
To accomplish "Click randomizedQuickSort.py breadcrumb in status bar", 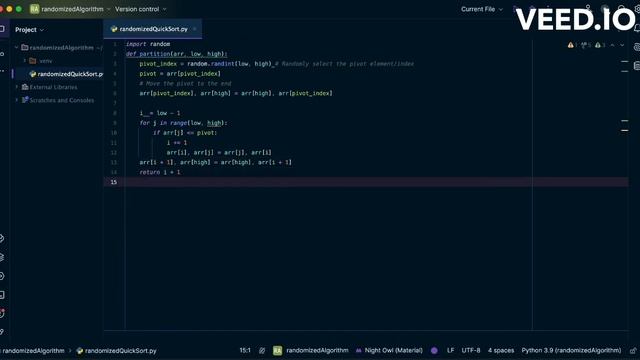I will click(117, 351).
